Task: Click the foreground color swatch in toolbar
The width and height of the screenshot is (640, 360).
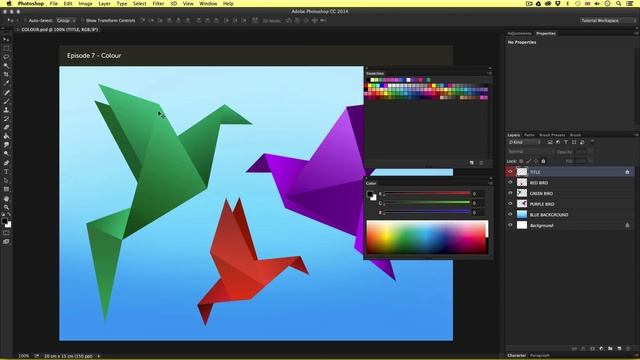Action: tap(4, 221)
